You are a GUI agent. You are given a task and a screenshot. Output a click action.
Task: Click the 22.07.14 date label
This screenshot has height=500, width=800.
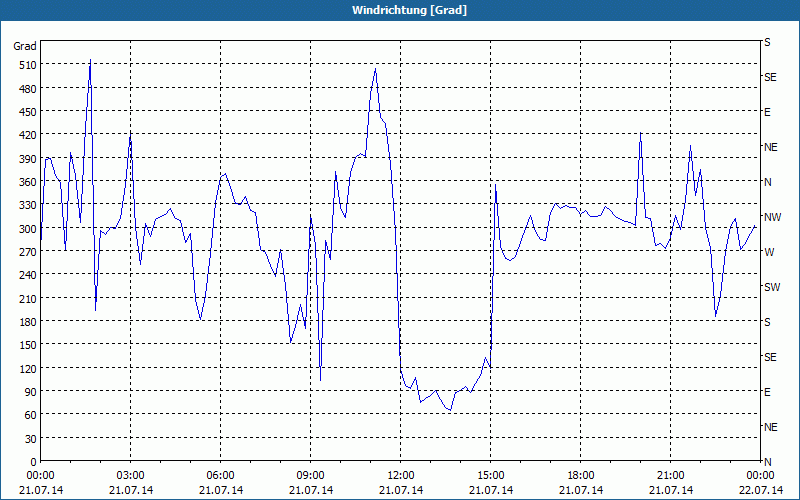pos(761,490)
